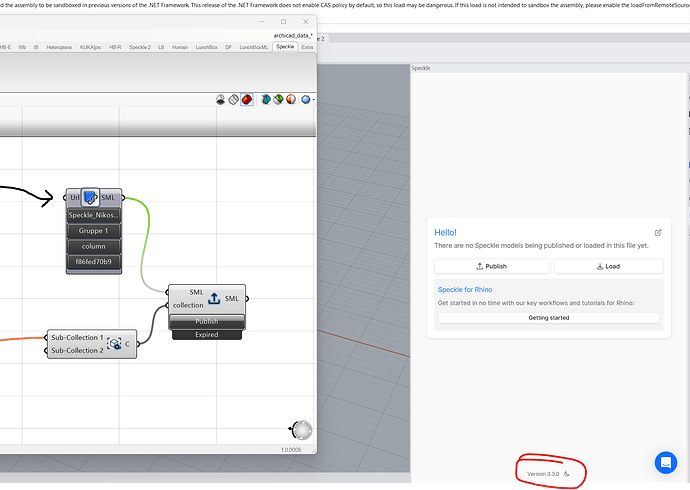Open the blue chat support bubble

pyautogui.click(x=666, y=462)
